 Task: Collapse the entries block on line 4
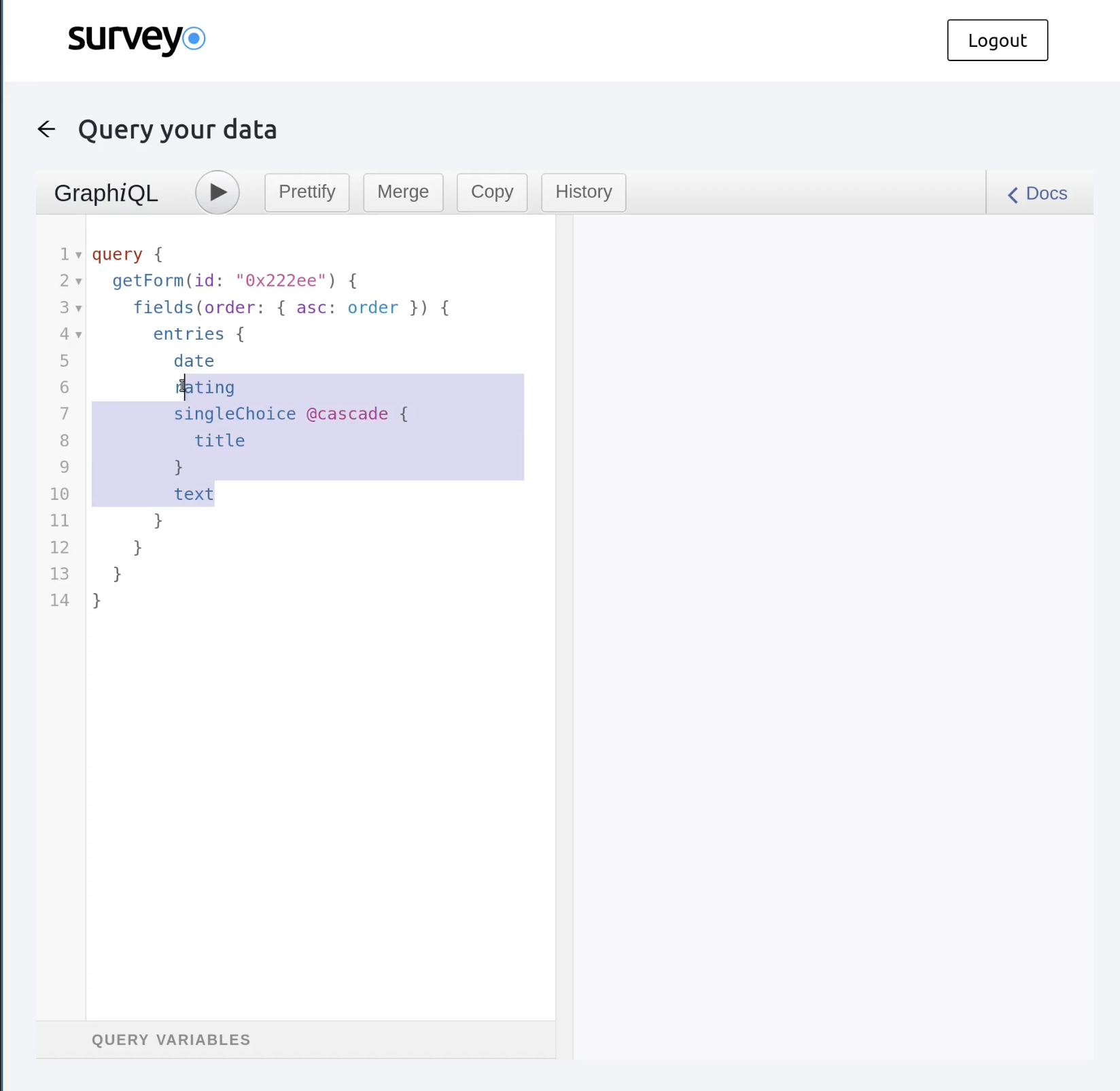(77, 336)
